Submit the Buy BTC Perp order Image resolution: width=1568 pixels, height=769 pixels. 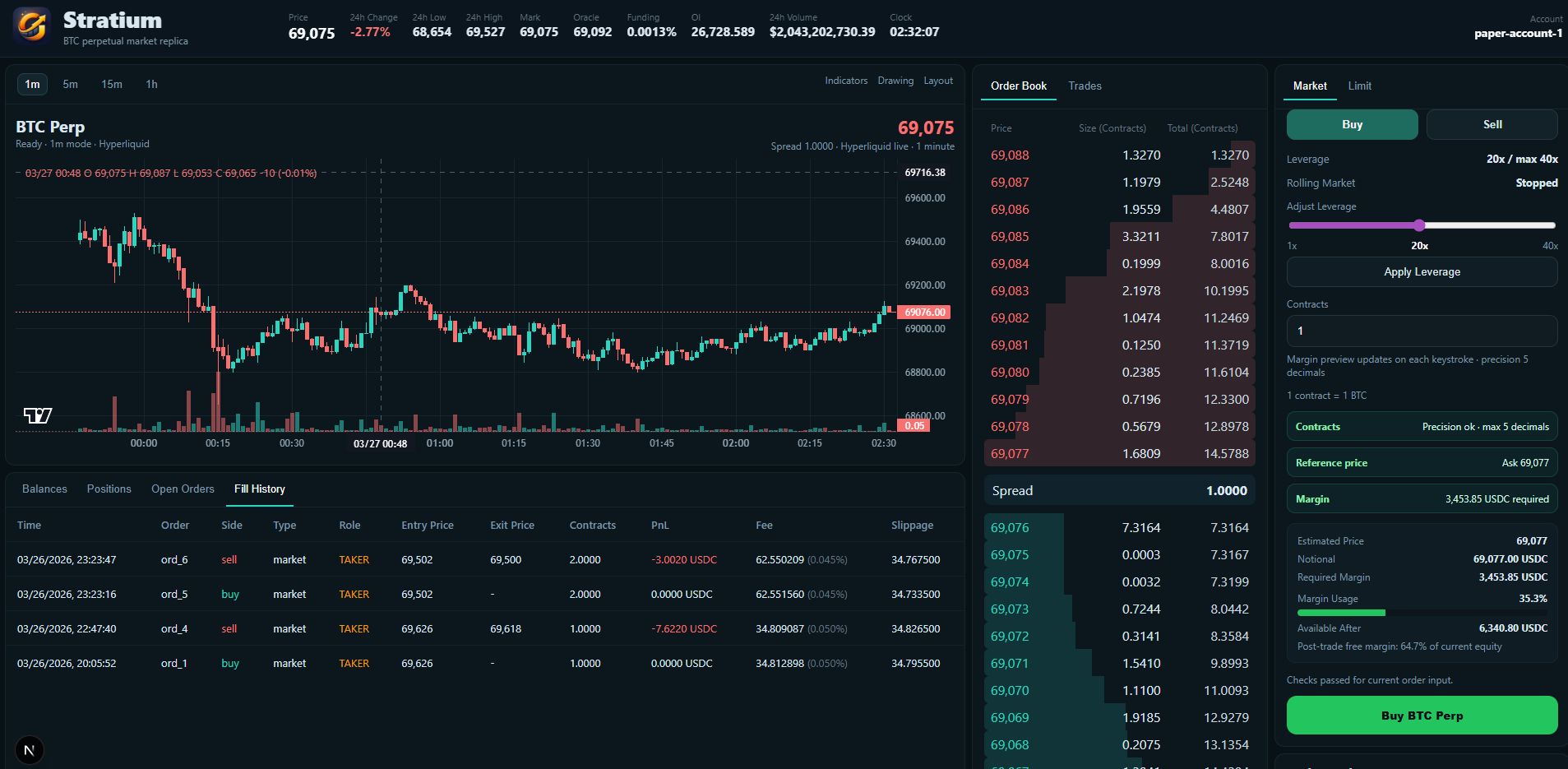(1422, 716)
